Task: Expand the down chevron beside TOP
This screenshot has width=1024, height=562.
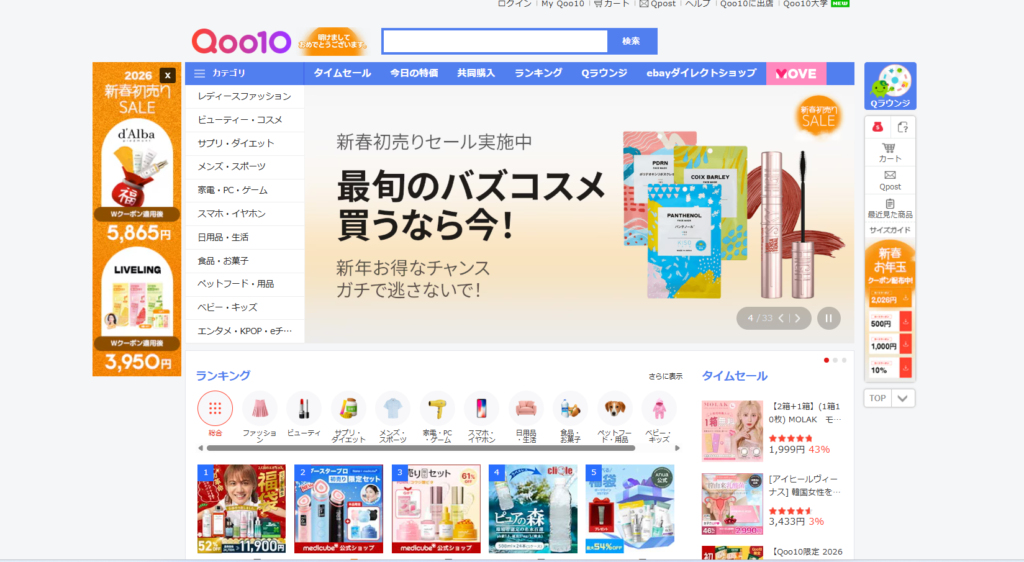Action: [903, 398]
